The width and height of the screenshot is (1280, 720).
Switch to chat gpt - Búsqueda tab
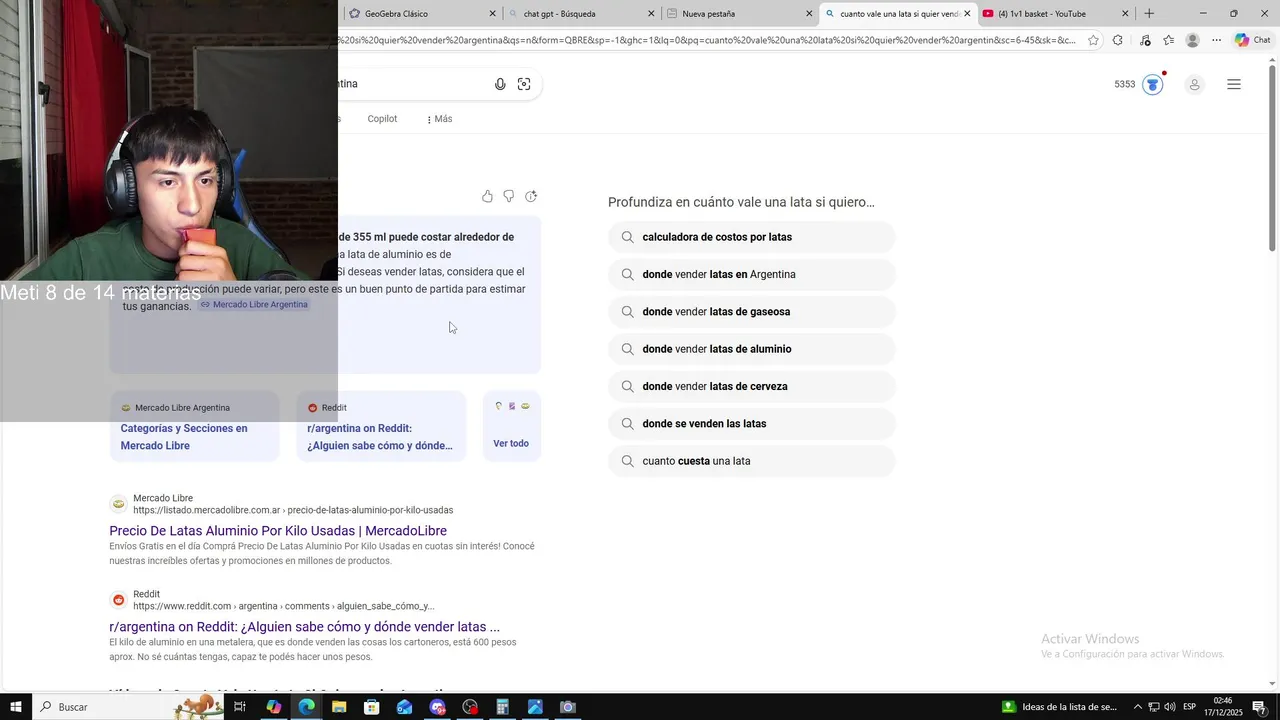(580, 13)
